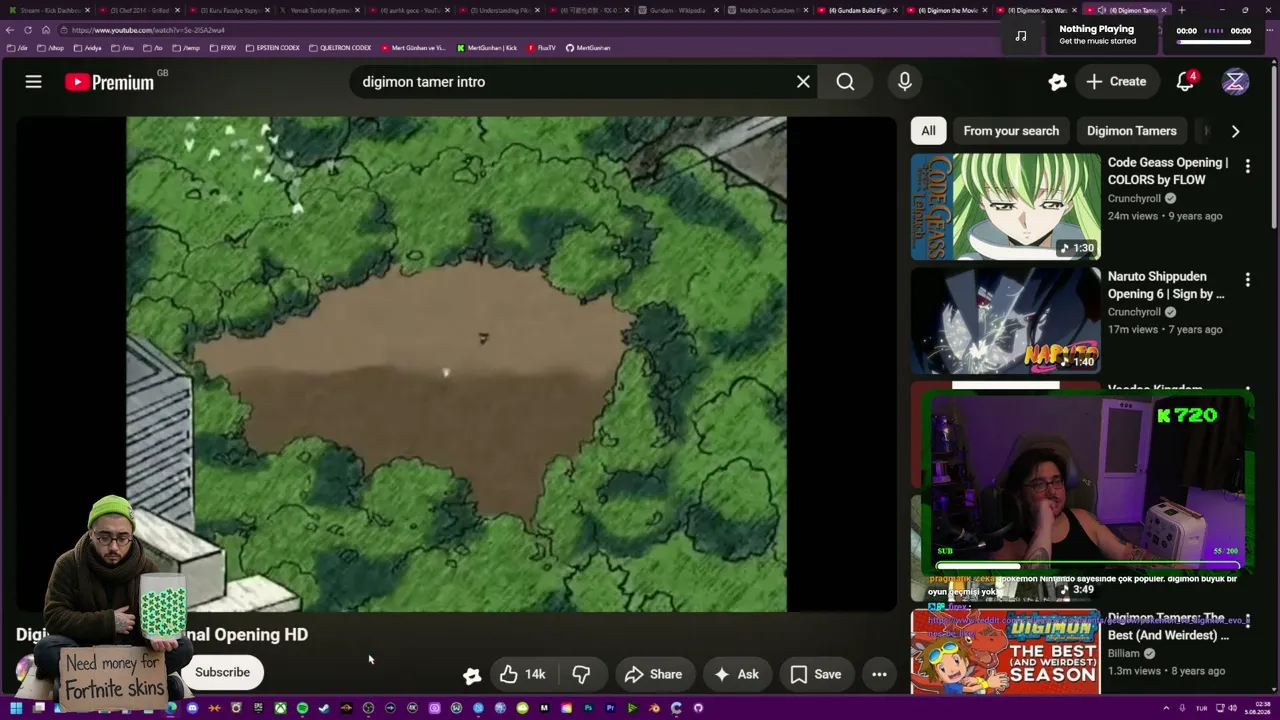Open the 'Naruto Shippuden Opening 6' title
The image size is (1280, 720).
[x=1166, y=285]
